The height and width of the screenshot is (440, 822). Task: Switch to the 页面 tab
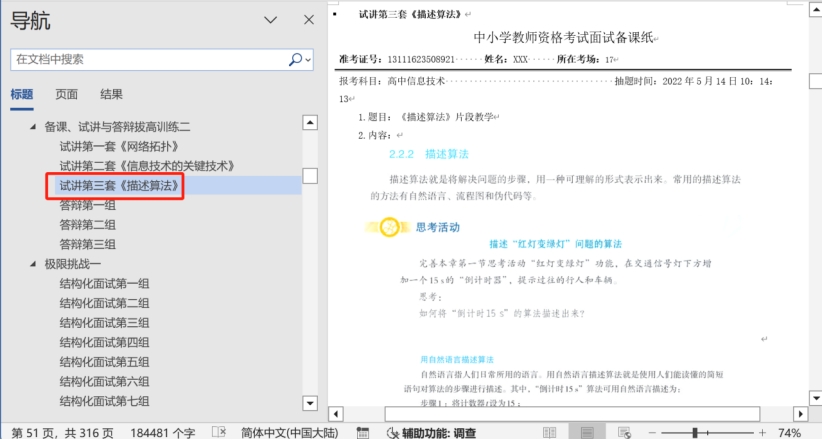click(x=66, y=95)
